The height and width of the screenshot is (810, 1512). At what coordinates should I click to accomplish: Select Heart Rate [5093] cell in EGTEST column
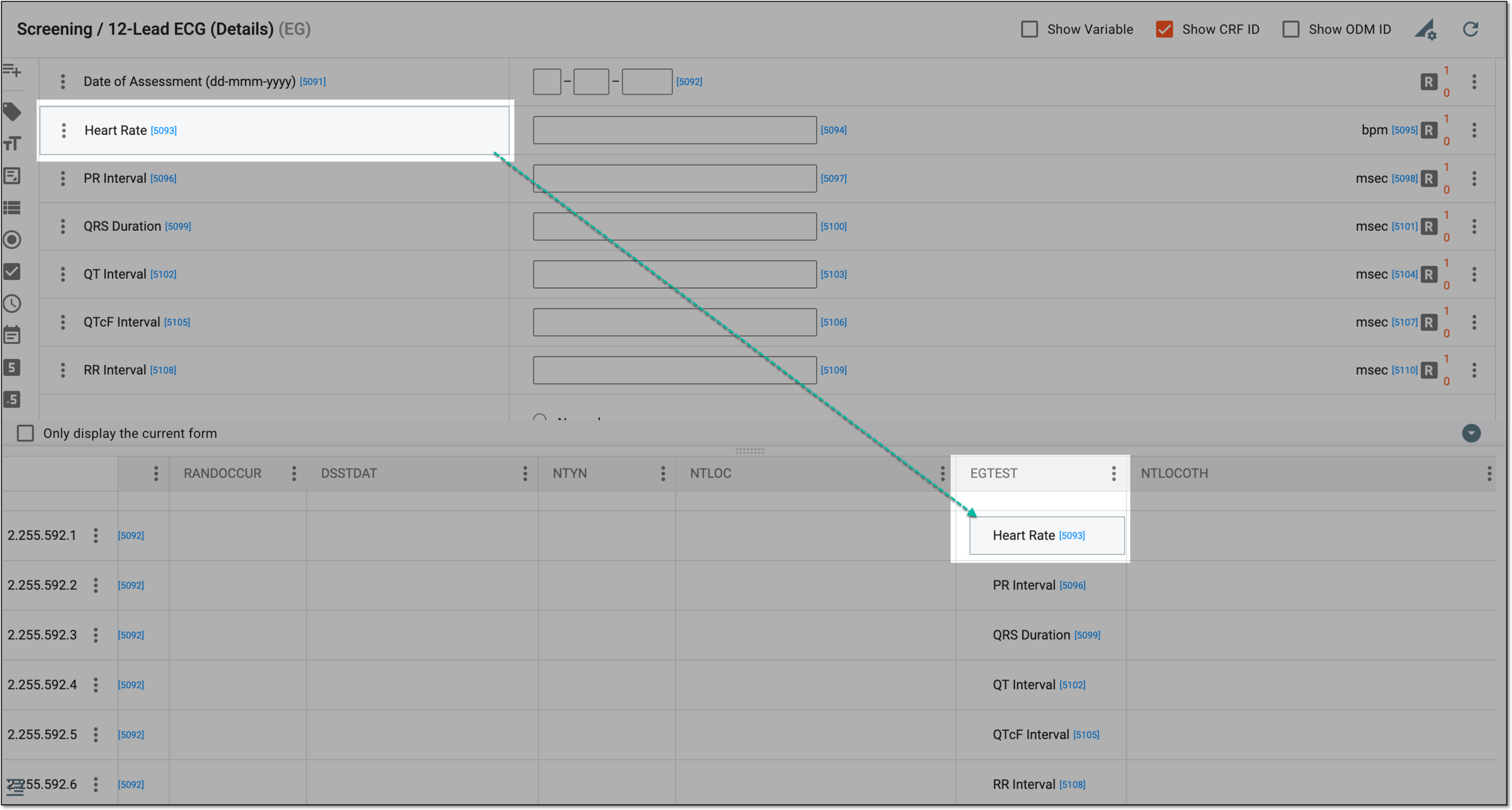(1047, 536)
